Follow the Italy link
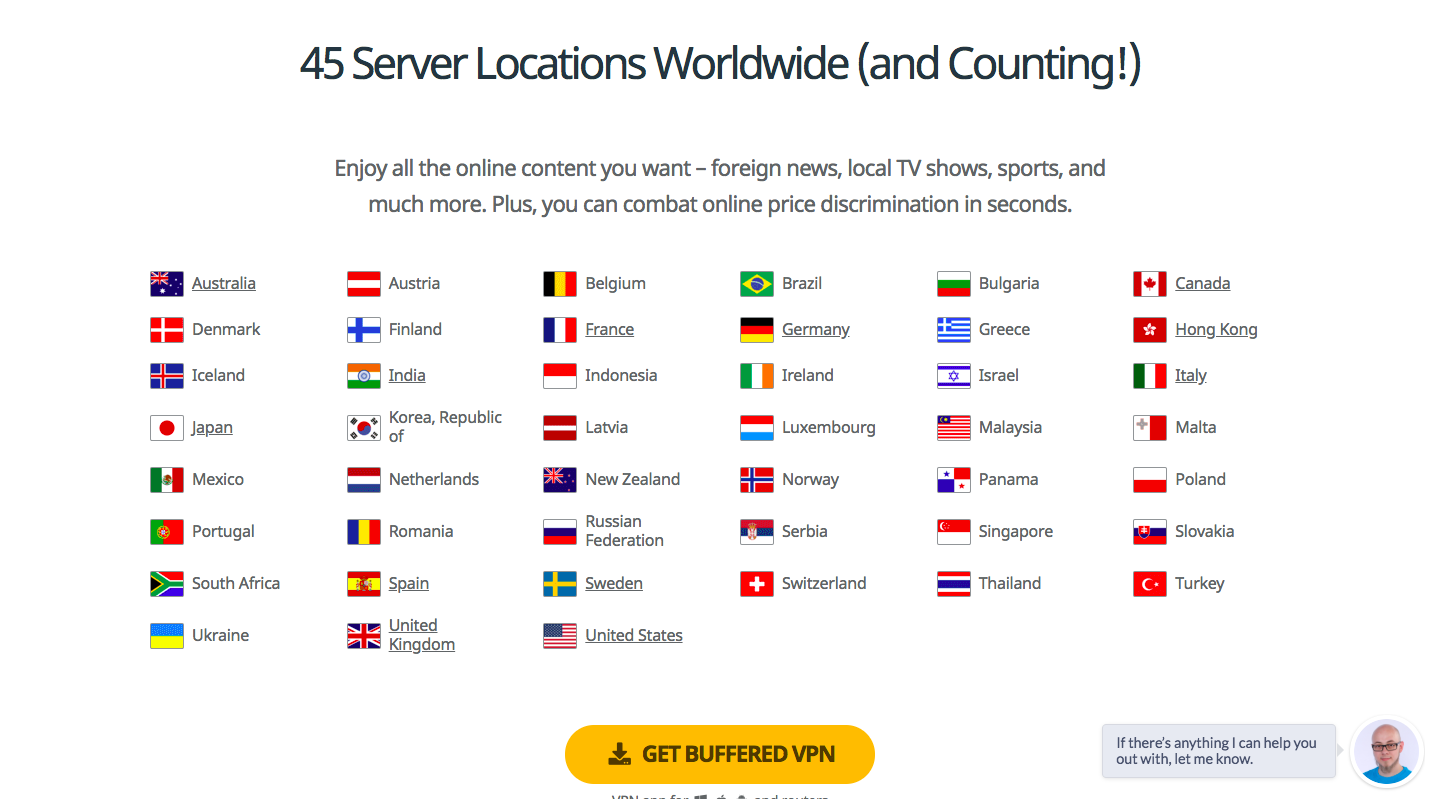This screenshot has height=799, width=1439. 1191,376
